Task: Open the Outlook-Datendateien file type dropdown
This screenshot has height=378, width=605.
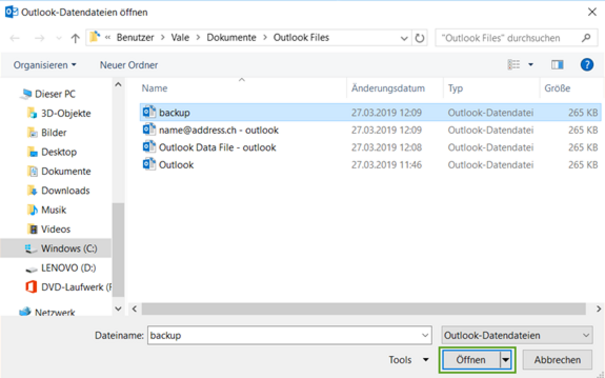Action: click(517, 335)
